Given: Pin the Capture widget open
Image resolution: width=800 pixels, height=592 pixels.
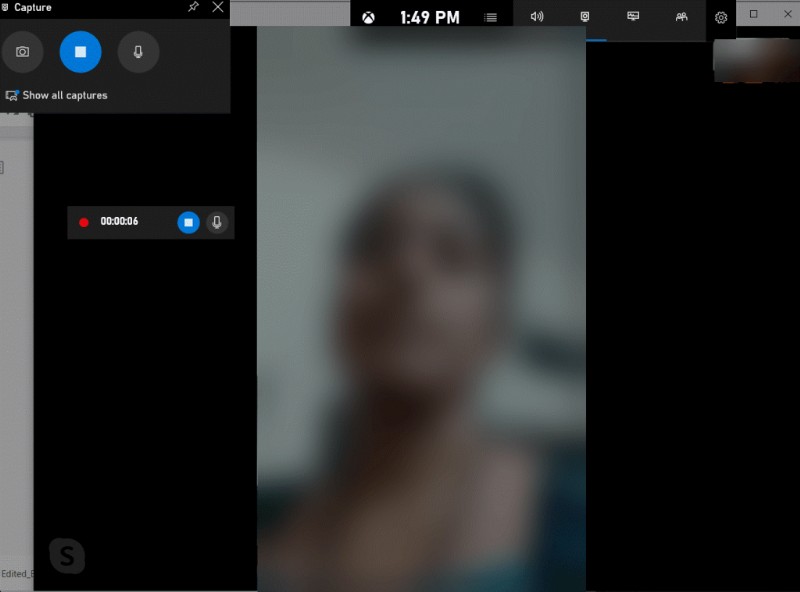Looking at the screenshot, I should [192, 8].
